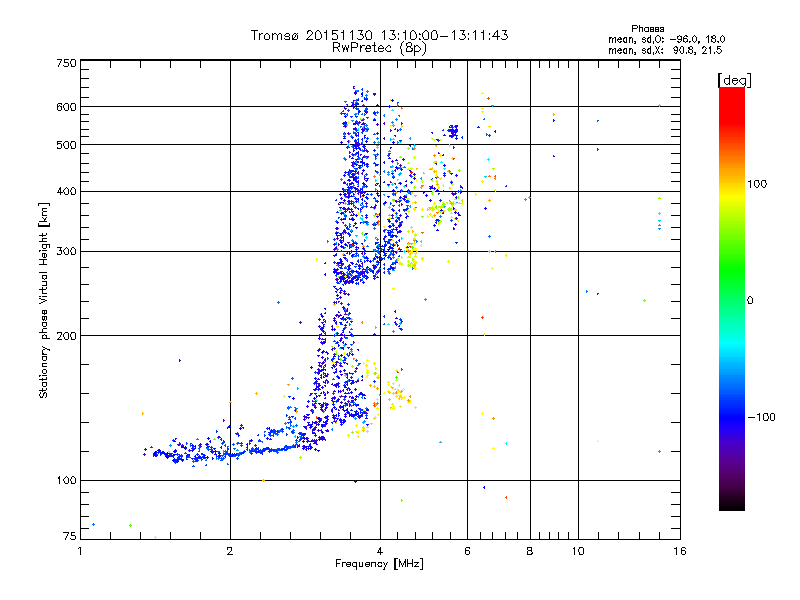Click the '[deg]' colorbar unit label
The image size is (800, 600).
click(x=734, y=80)
